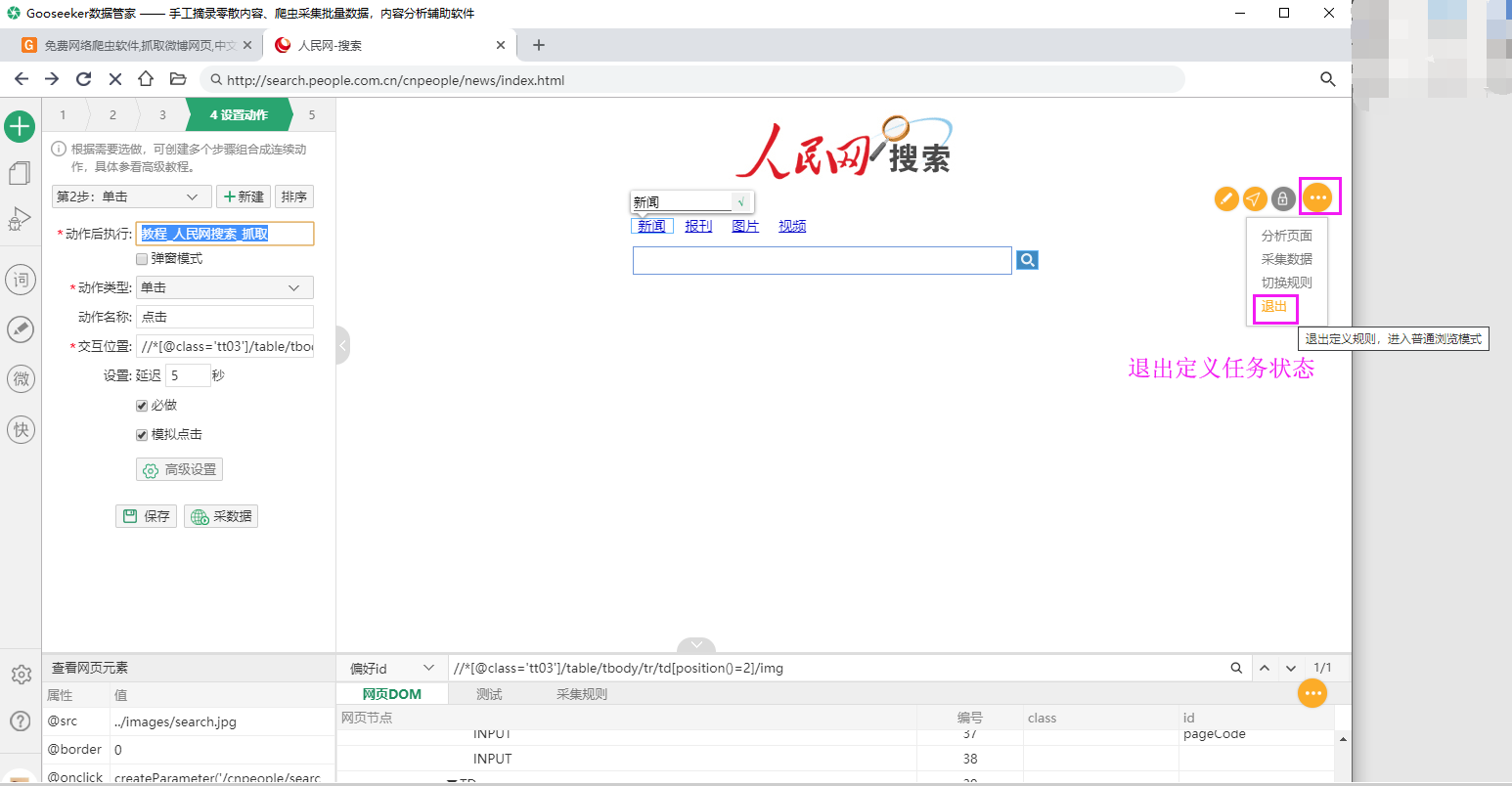This screenshot has height=786, width=1512.
Task: Open the copy pages sidebar icon
Action: [20, 173]
